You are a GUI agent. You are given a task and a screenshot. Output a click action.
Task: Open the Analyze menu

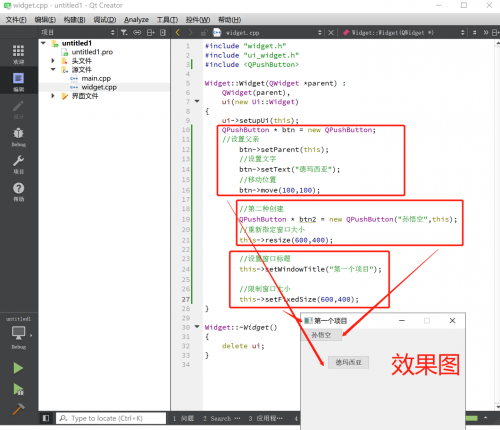click(136, 20)
